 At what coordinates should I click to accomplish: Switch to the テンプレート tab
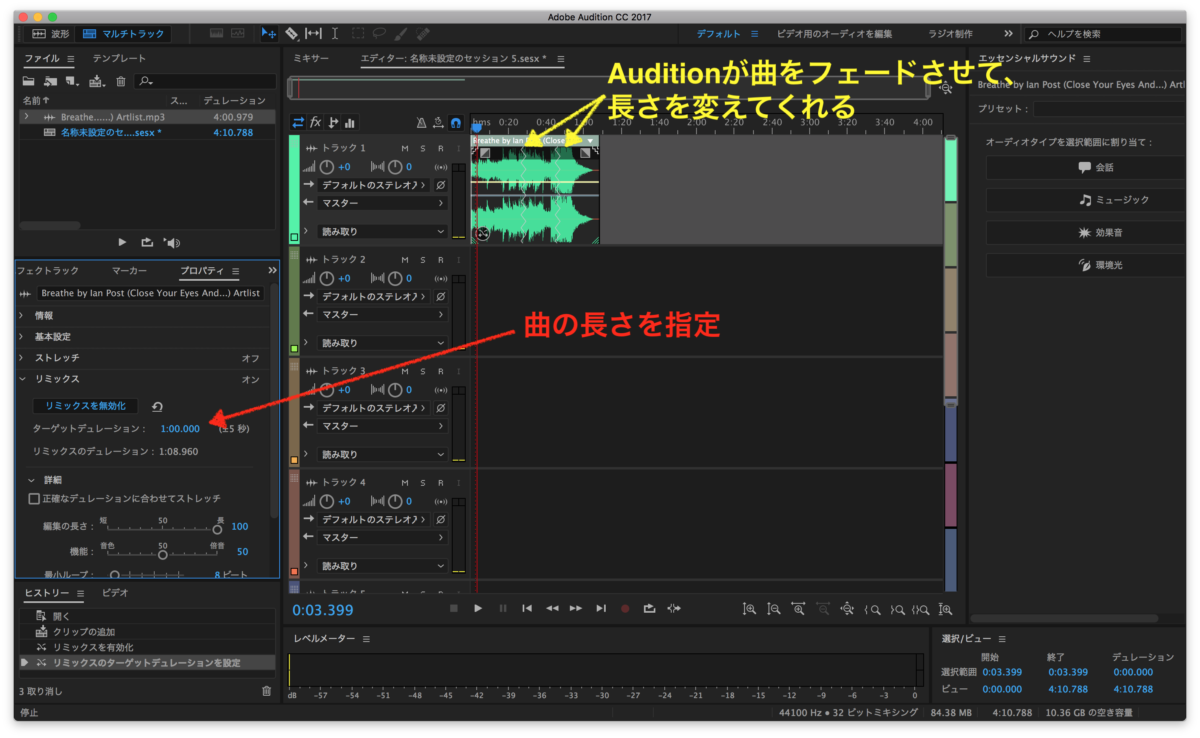coord(119,59)
